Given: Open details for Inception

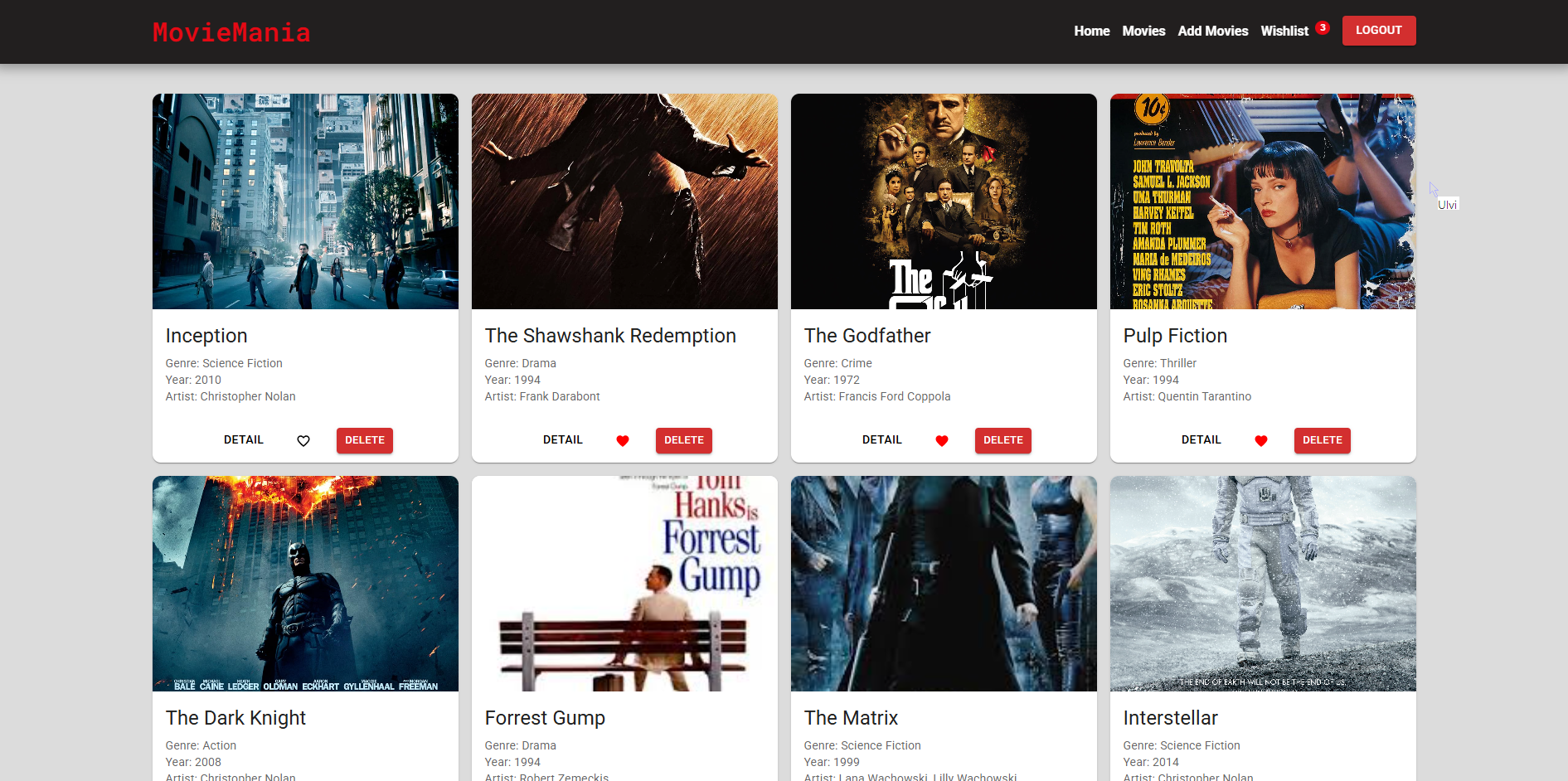Looking at the screenshot, I should [244, 440].
